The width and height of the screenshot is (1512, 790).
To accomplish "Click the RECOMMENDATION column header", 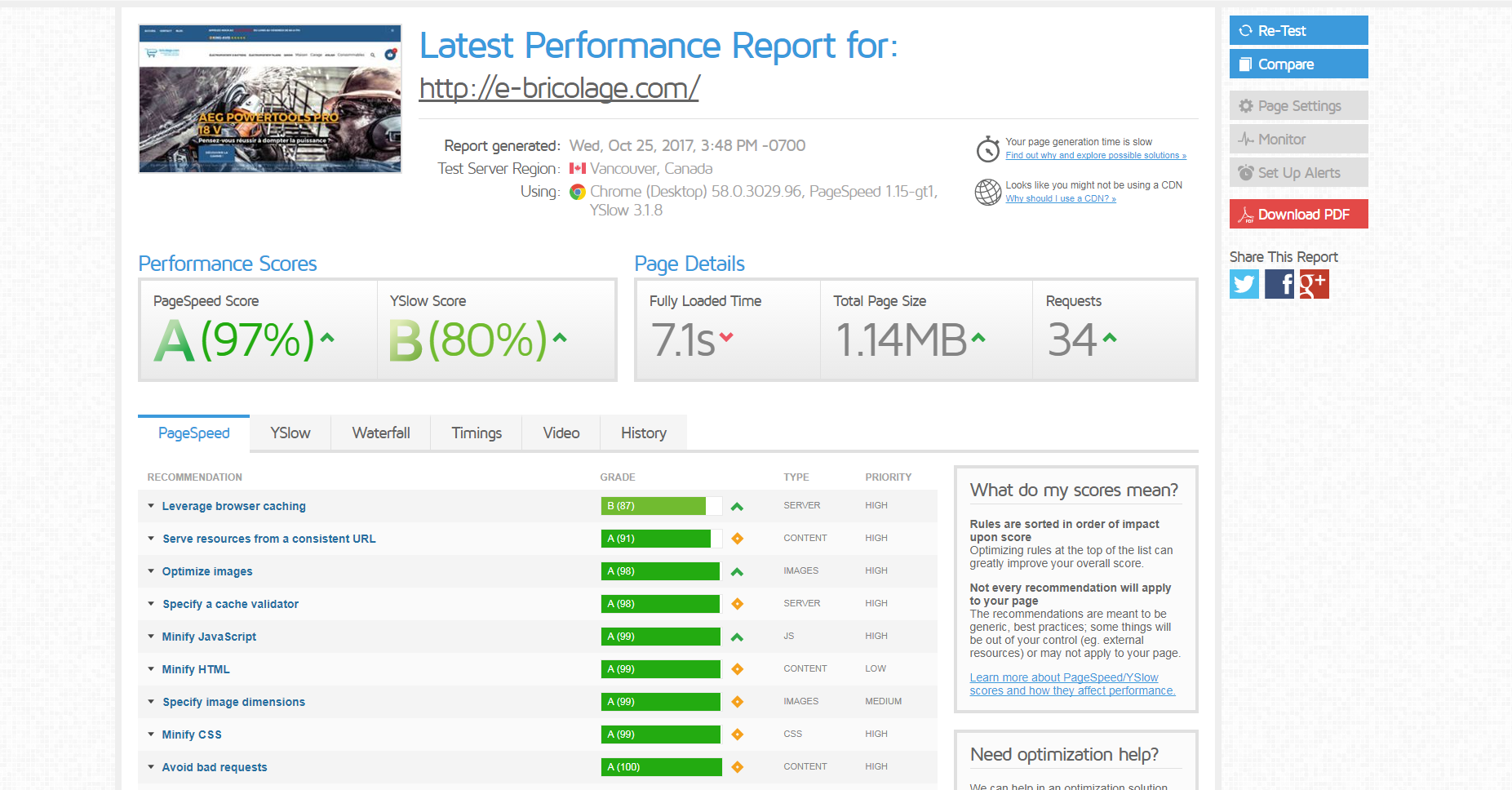I will [194, 477].
